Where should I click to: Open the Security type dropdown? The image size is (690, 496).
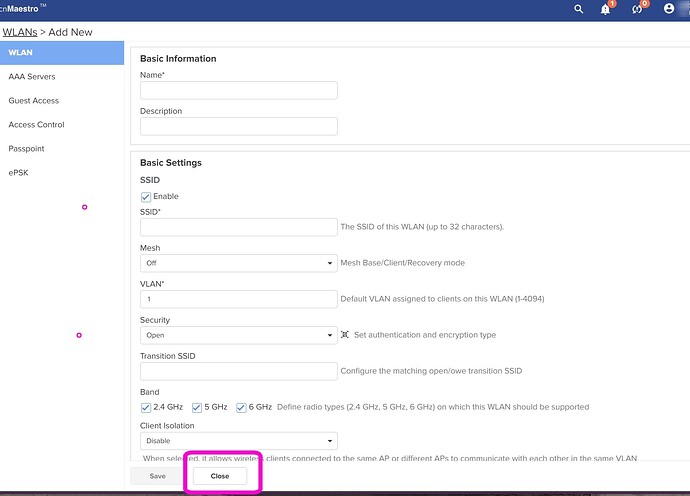point(238,335)
